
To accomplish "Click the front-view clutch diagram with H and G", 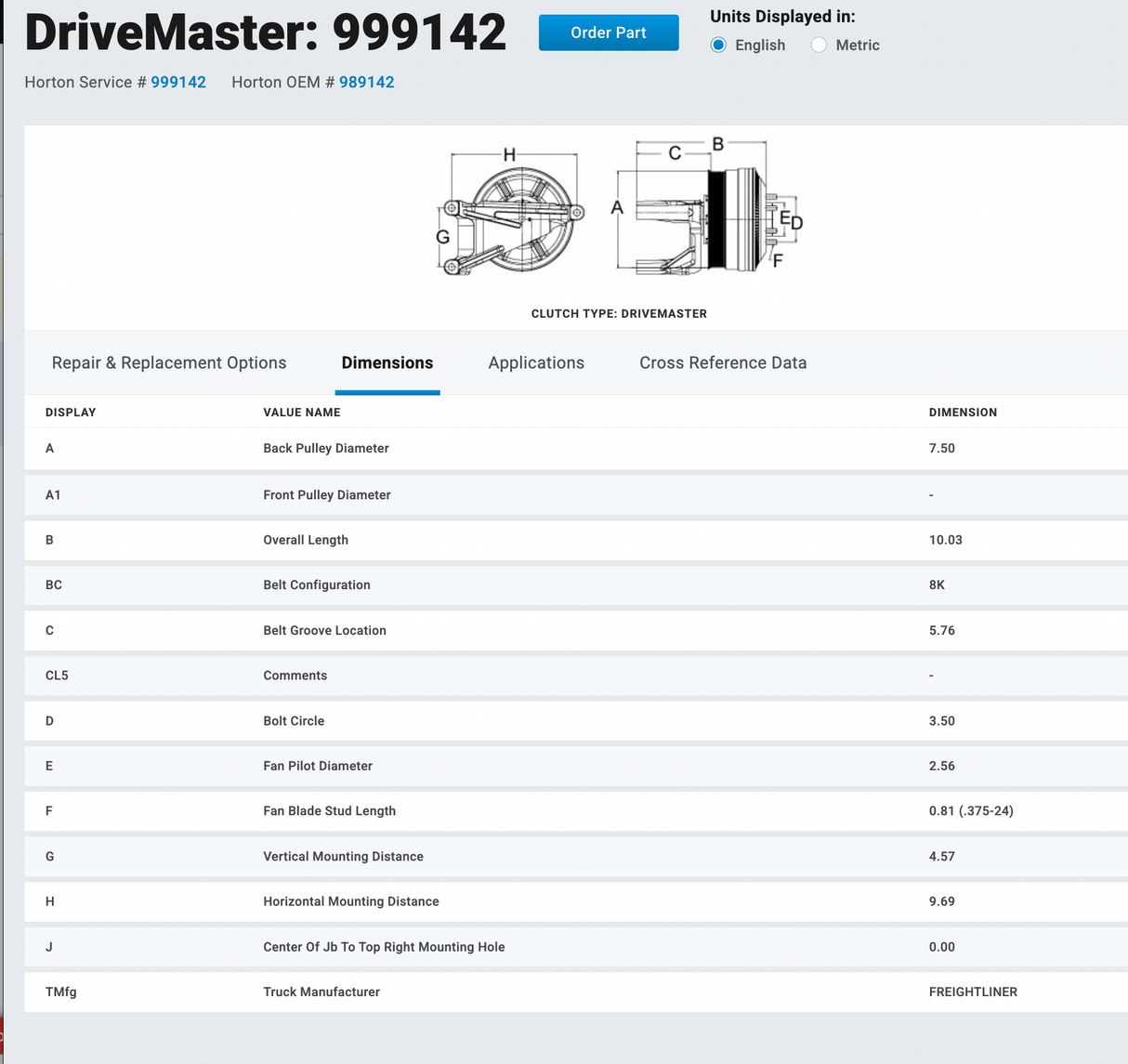I will point(511,213).
